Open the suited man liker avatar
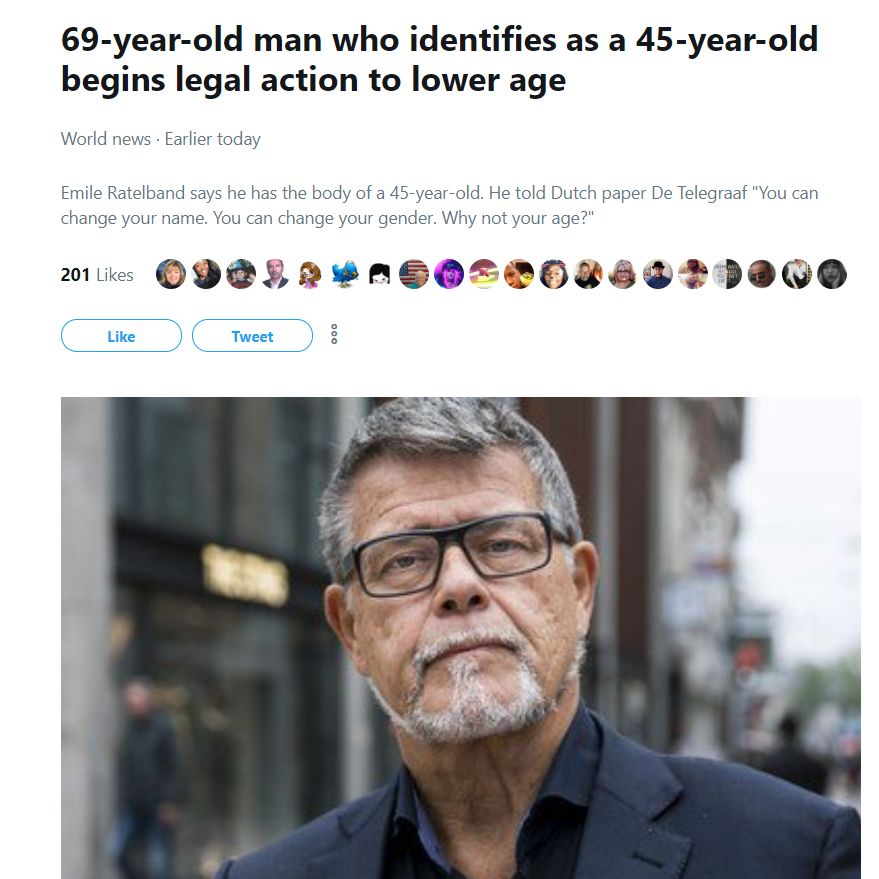 (275, 274)
